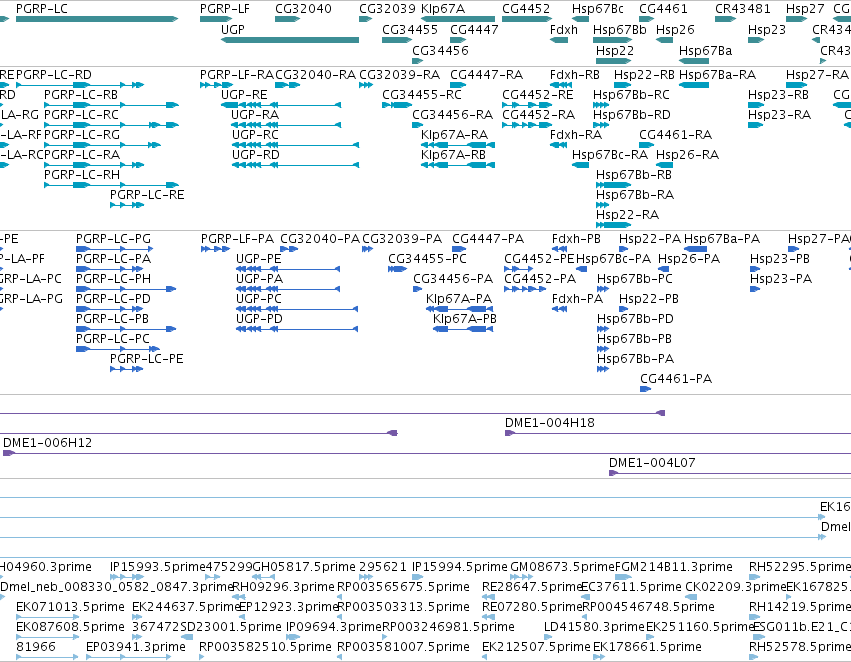Select transcript Klp67A-RA label

tap(454, 135)
